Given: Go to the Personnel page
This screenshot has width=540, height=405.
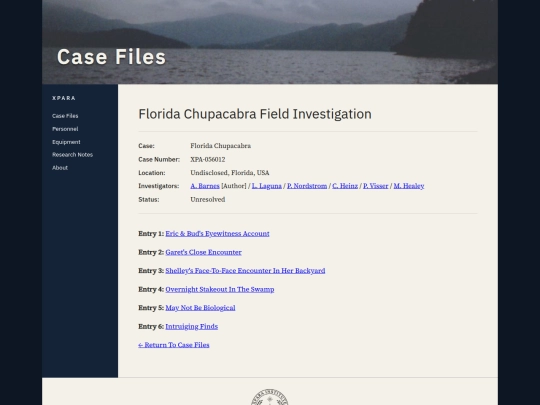Looking at the screenshot, I should point(65,129).
